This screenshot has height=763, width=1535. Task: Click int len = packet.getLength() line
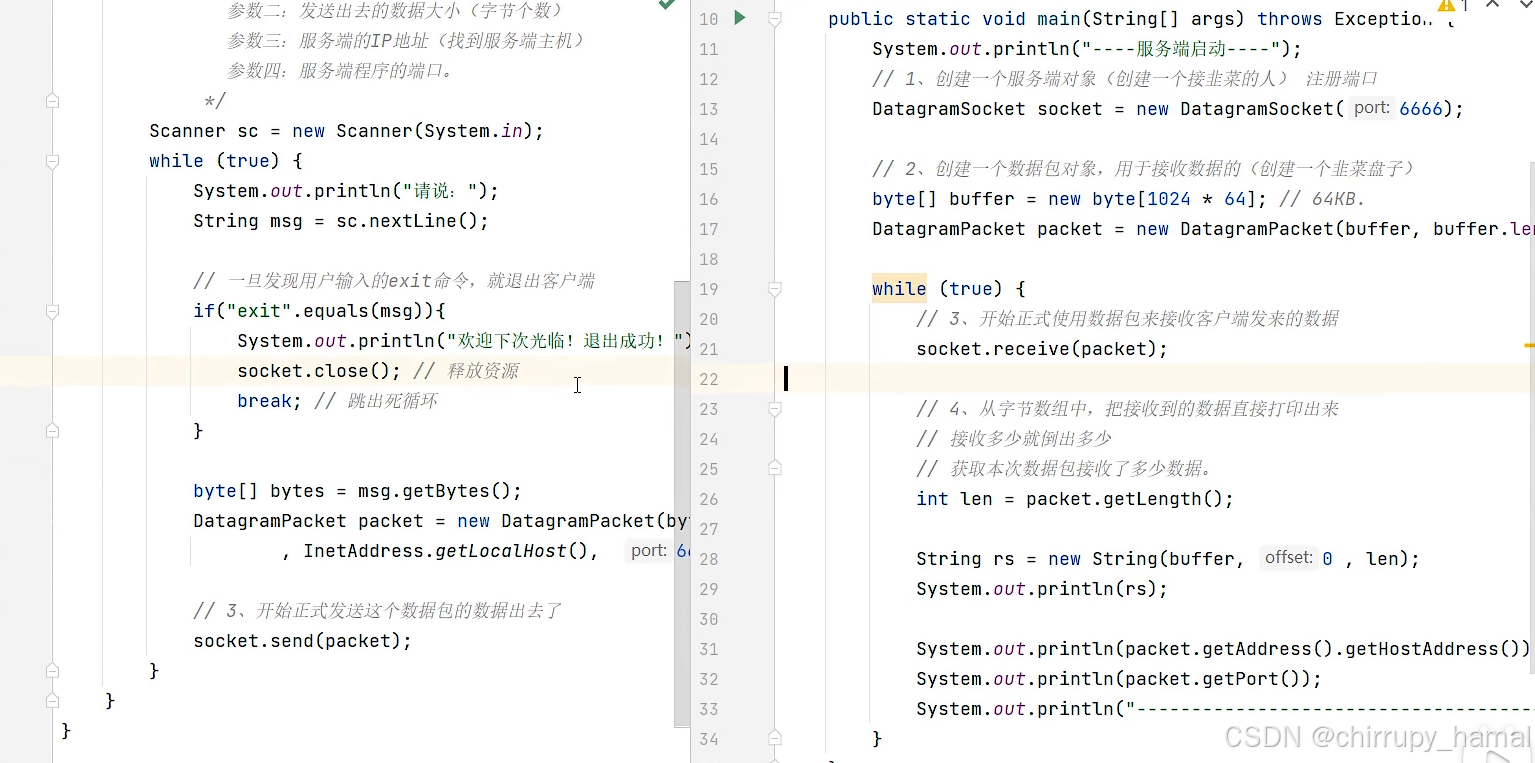(1075, 499)
